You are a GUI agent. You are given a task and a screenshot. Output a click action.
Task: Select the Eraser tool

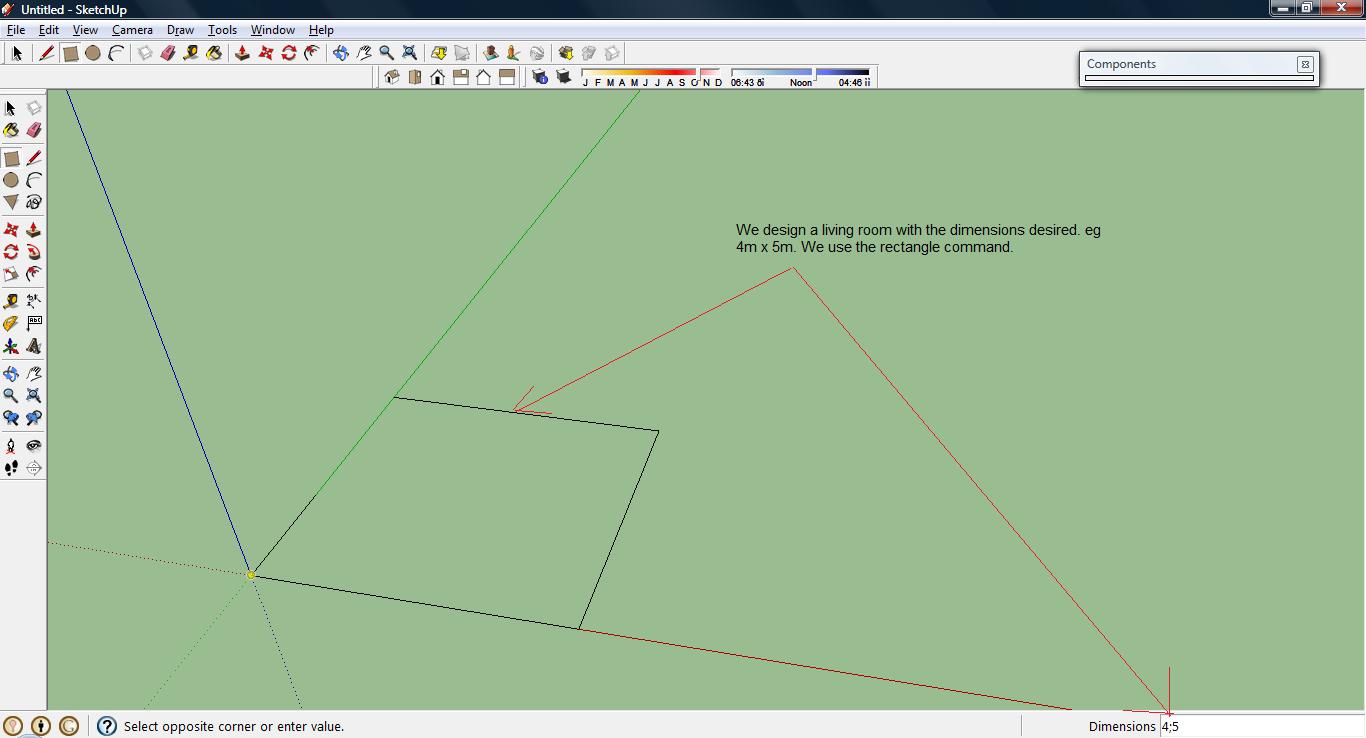point(34,130)
